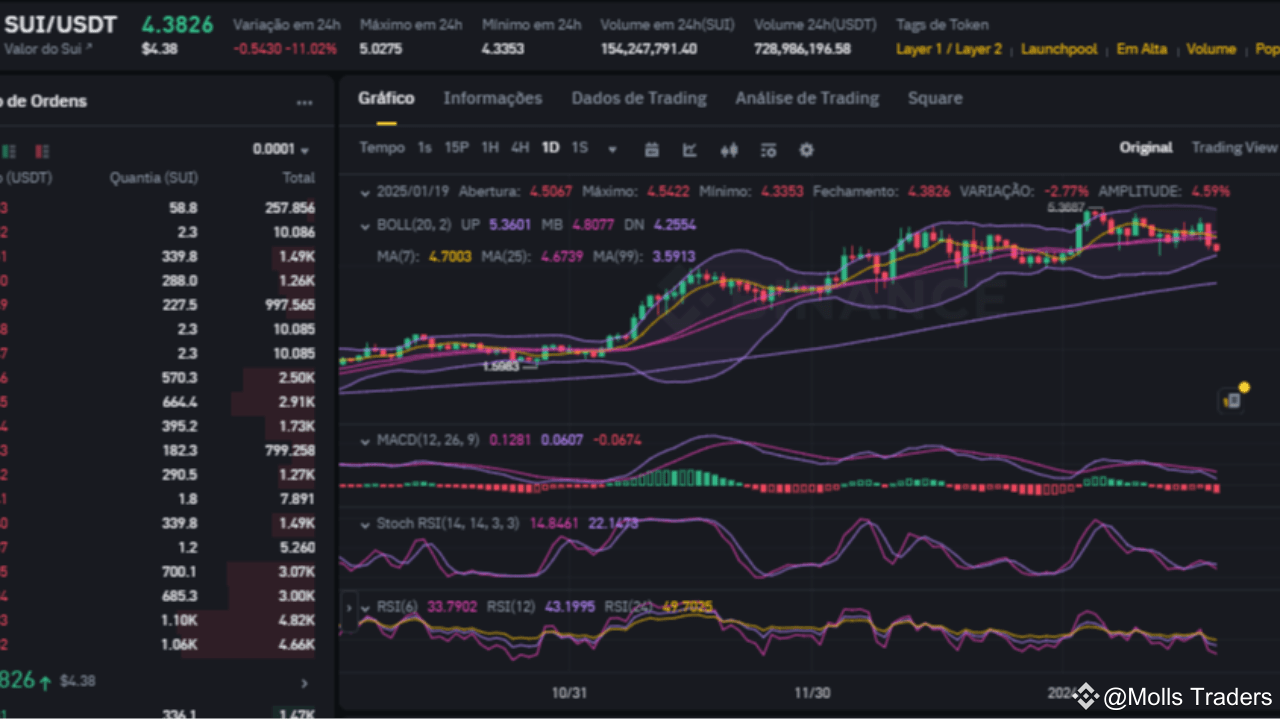Click the current price 4.3826 header
Viewport: 1280px width, 720px height.
pos(177,24)
